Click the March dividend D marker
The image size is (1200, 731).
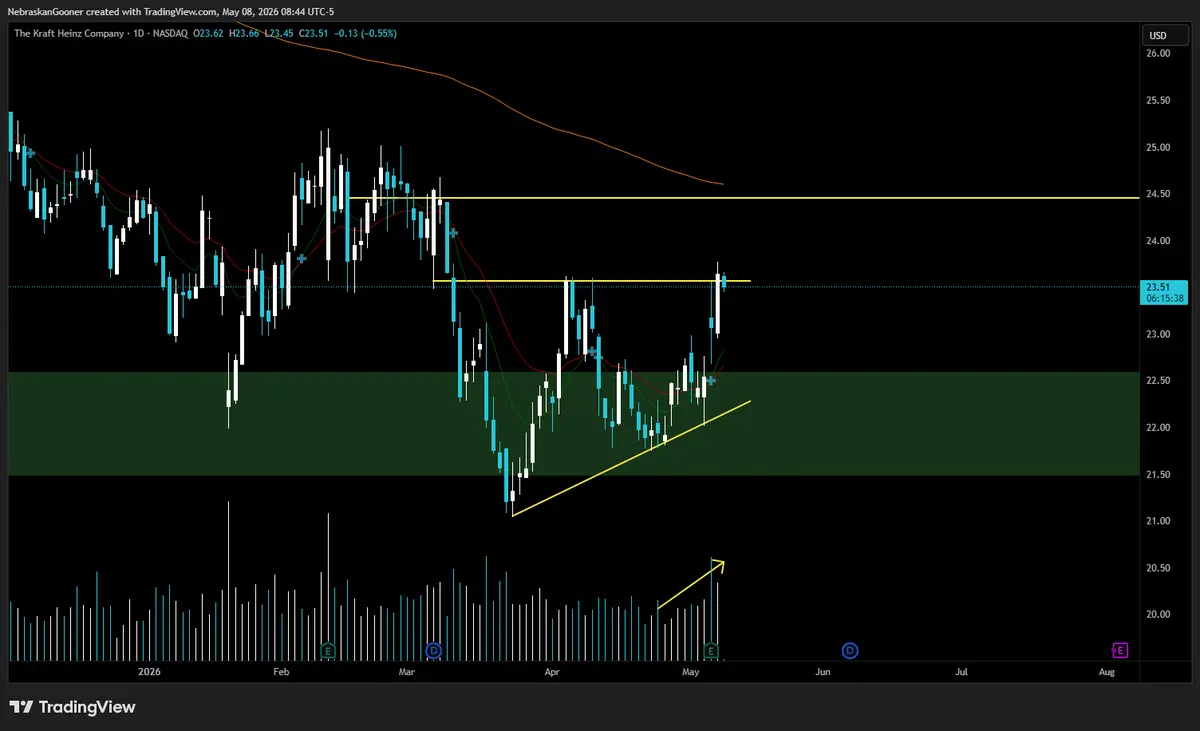(x=433, y=651)
